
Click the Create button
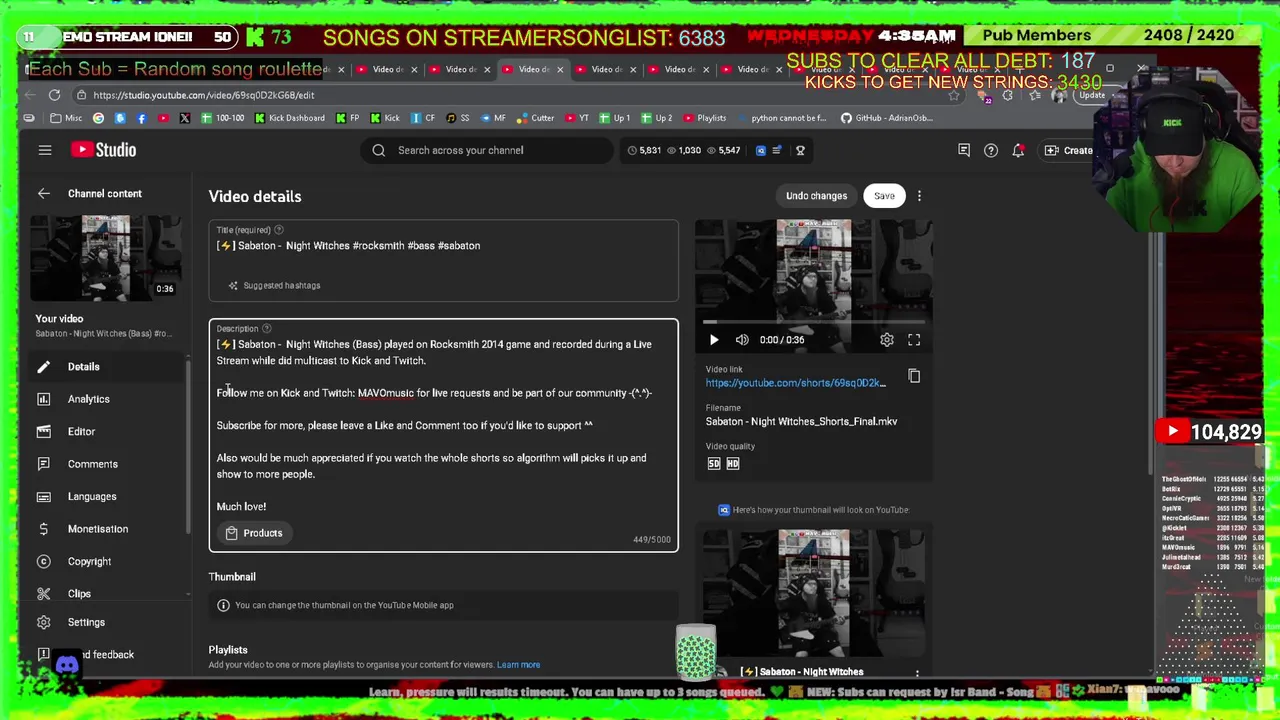click(1068, 150)
